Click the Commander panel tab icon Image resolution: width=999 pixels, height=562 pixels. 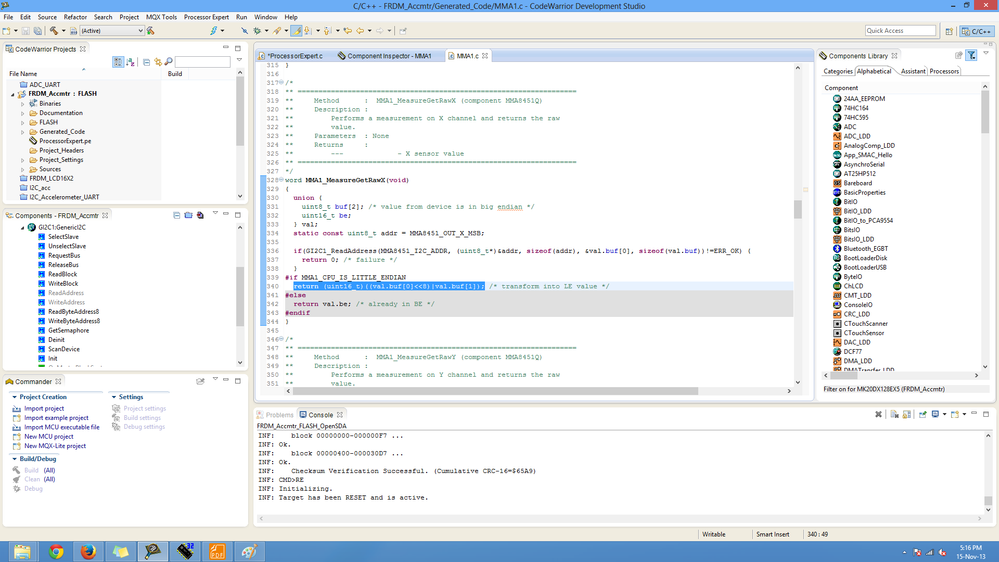10,382
